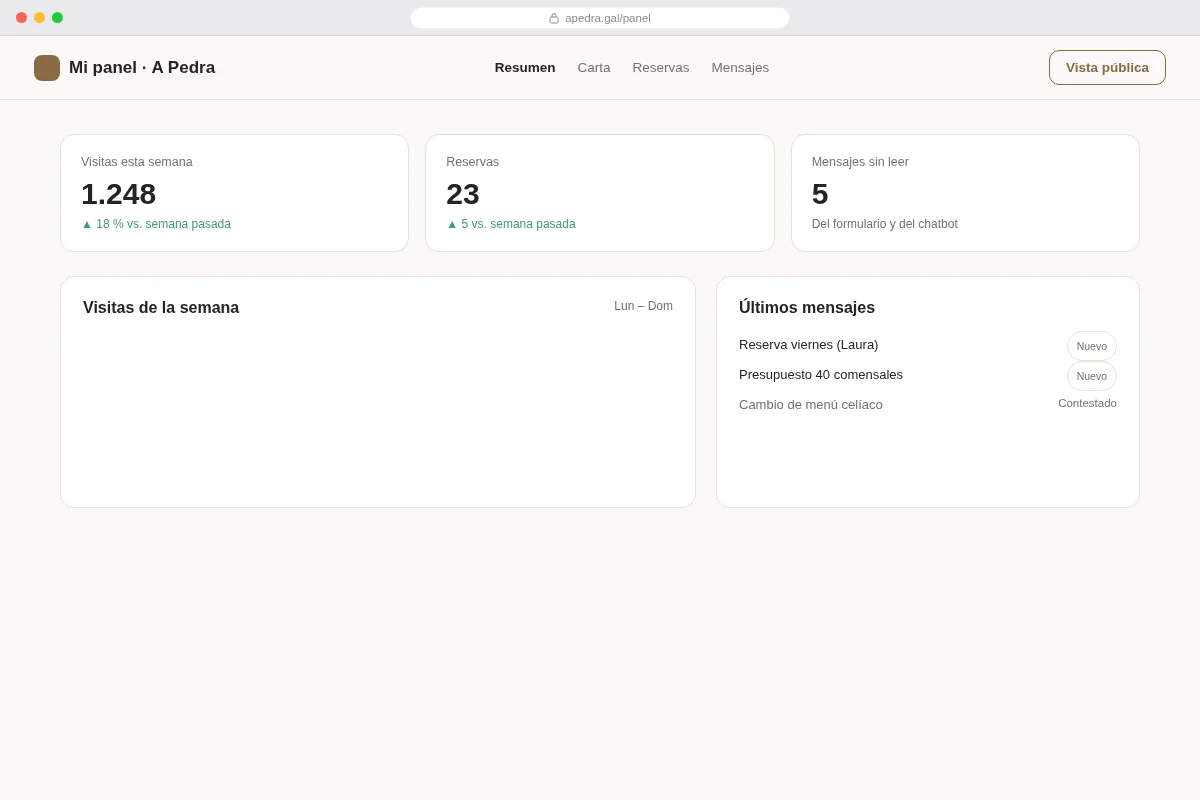Open the Mensajes tab
This screenshot has height=800, width=1200.
(x=740, y=68)
